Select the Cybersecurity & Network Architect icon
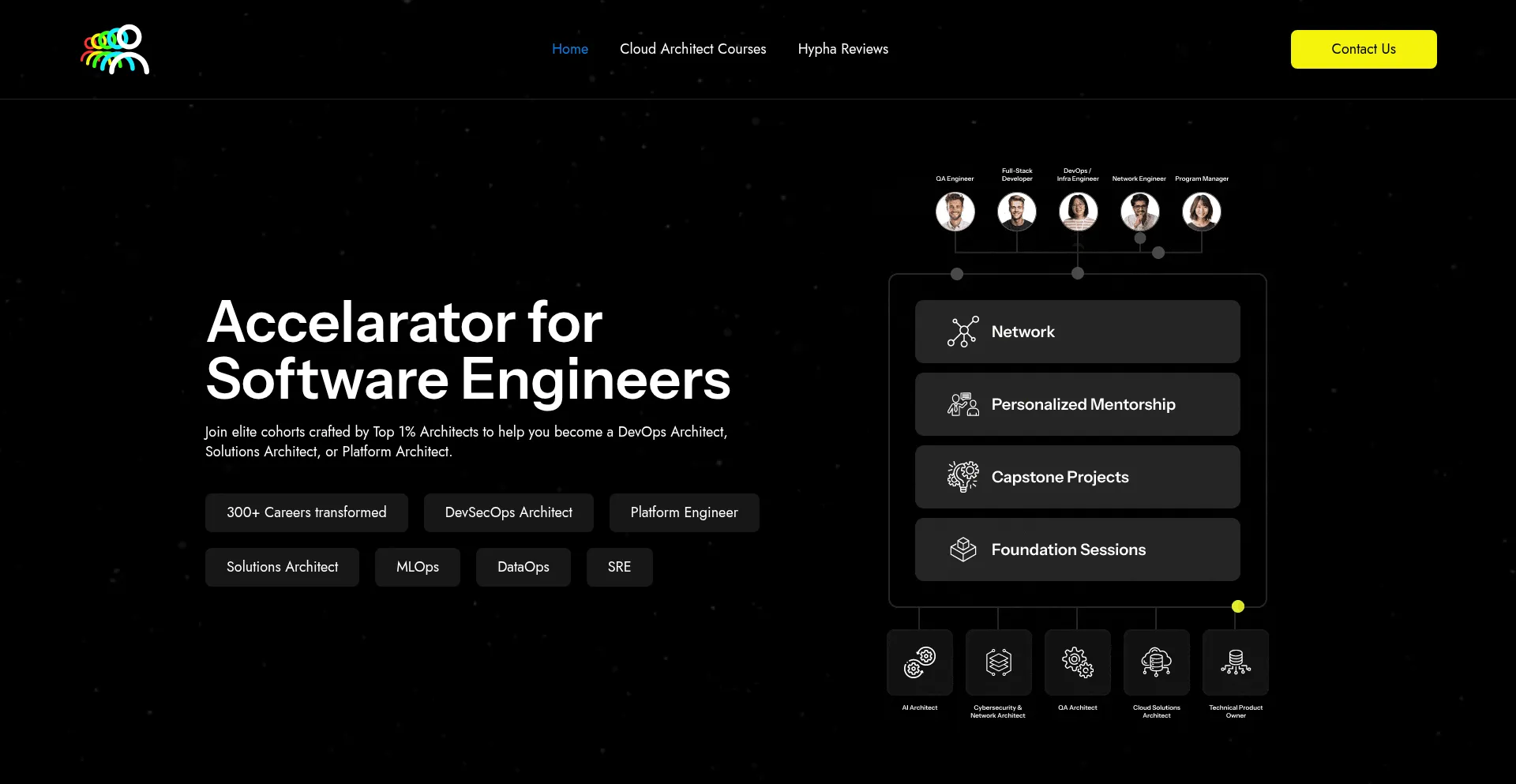The height and width of the screenshot is (784, 1516). coord(998,662)
